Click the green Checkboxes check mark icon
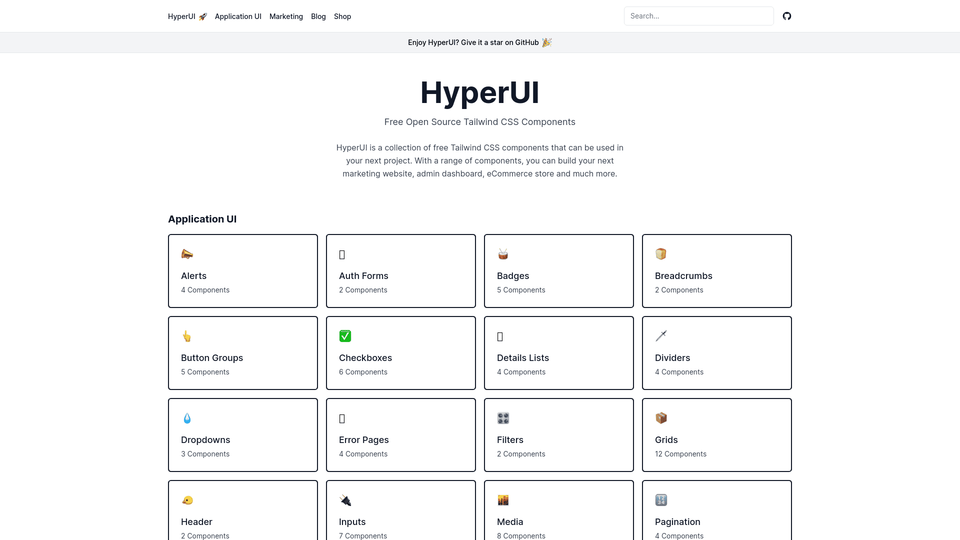Viewport: 960px width, 540px height. (x=345, y=336)
